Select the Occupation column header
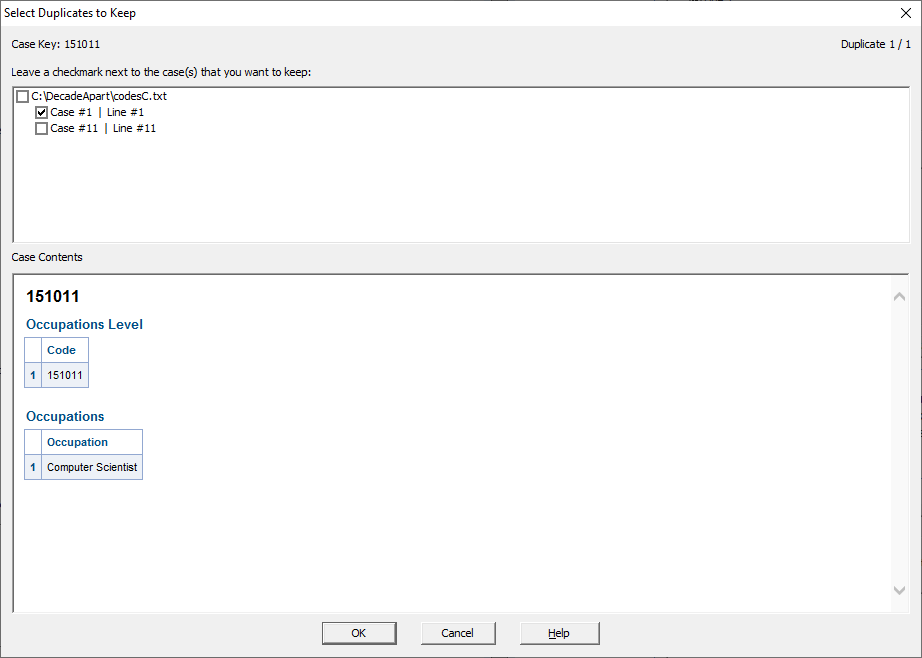 pos(79,442)
